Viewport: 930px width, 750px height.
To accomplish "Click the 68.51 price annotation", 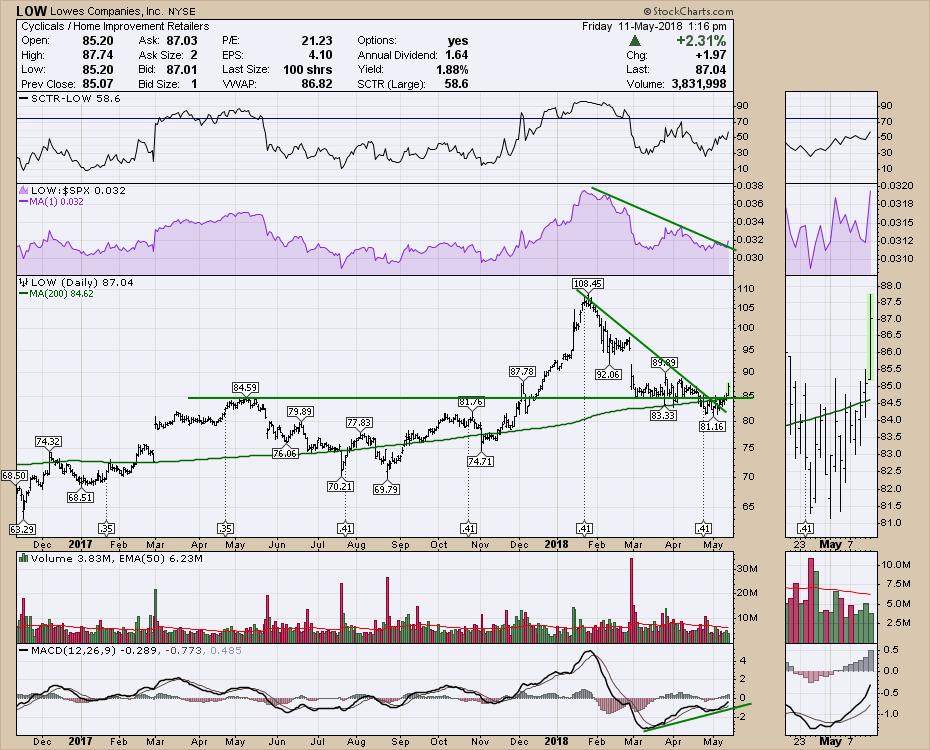I will (80, 497).
